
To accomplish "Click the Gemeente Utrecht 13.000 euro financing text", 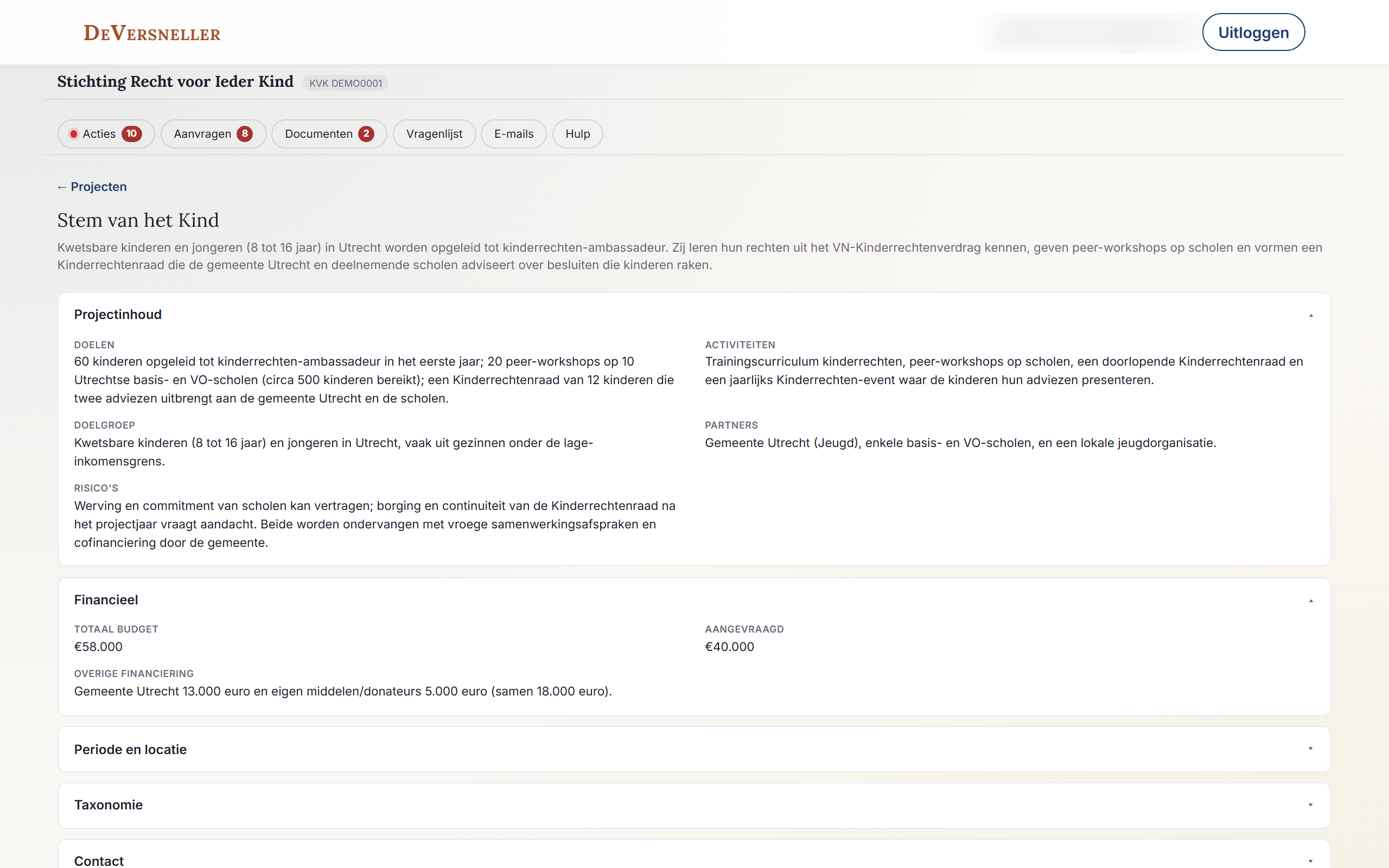I will (x=343, y=691).
